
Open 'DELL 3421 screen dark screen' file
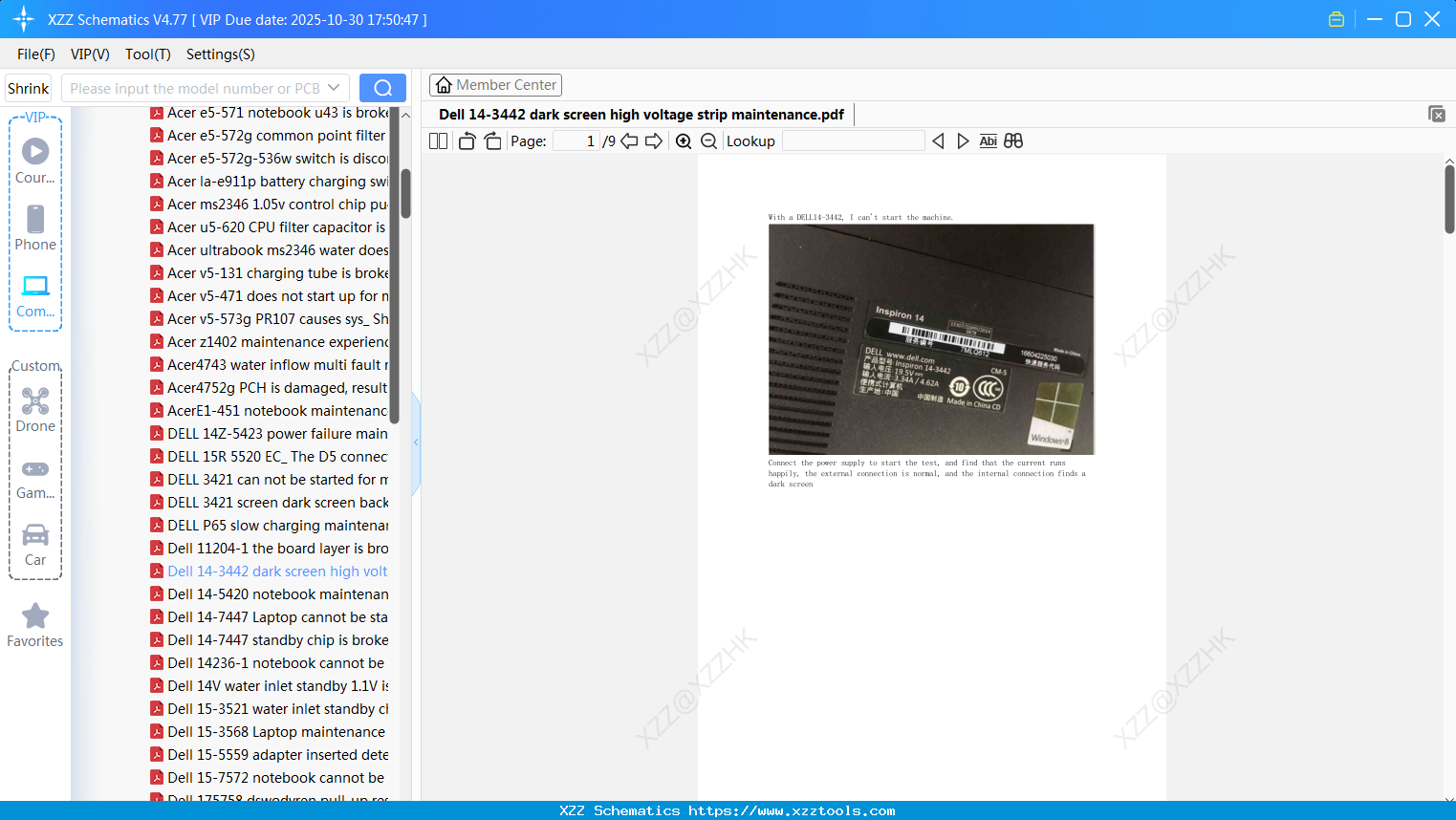pos(270,503)
